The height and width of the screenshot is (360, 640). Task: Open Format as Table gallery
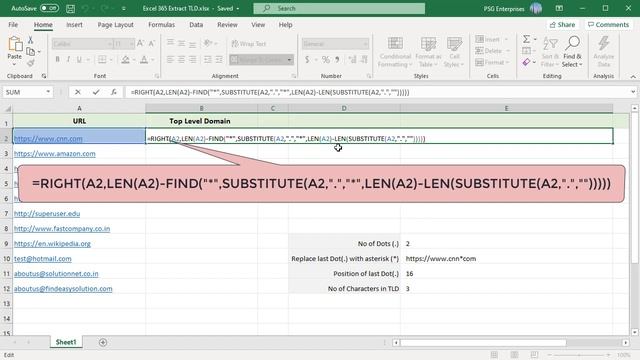428,52
